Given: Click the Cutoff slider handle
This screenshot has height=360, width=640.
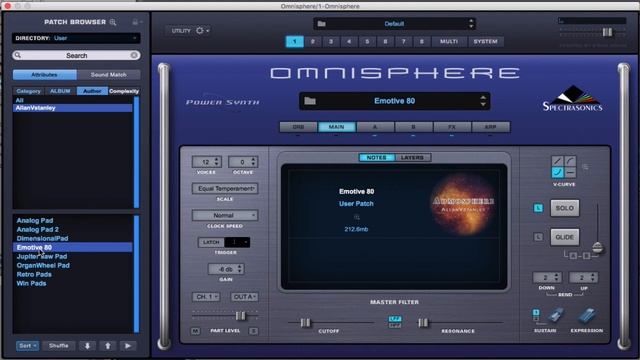Looking at the screenshot, I should click(305, 323).
